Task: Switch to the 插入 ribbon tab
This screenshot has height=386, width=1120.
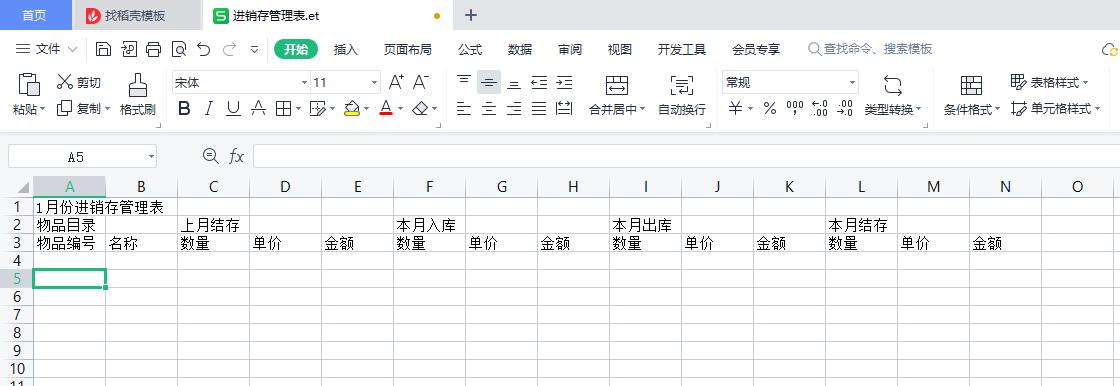Action: [x=346, y=49]
